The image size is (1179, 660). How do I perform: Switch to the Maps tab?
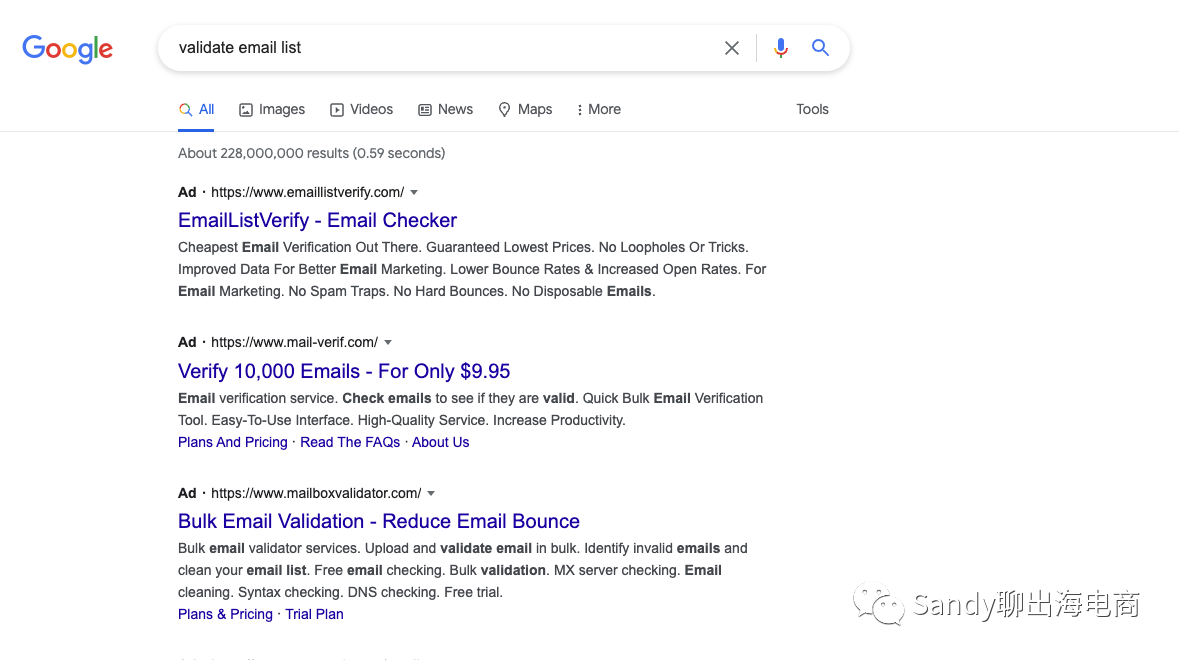coord(525,110)
